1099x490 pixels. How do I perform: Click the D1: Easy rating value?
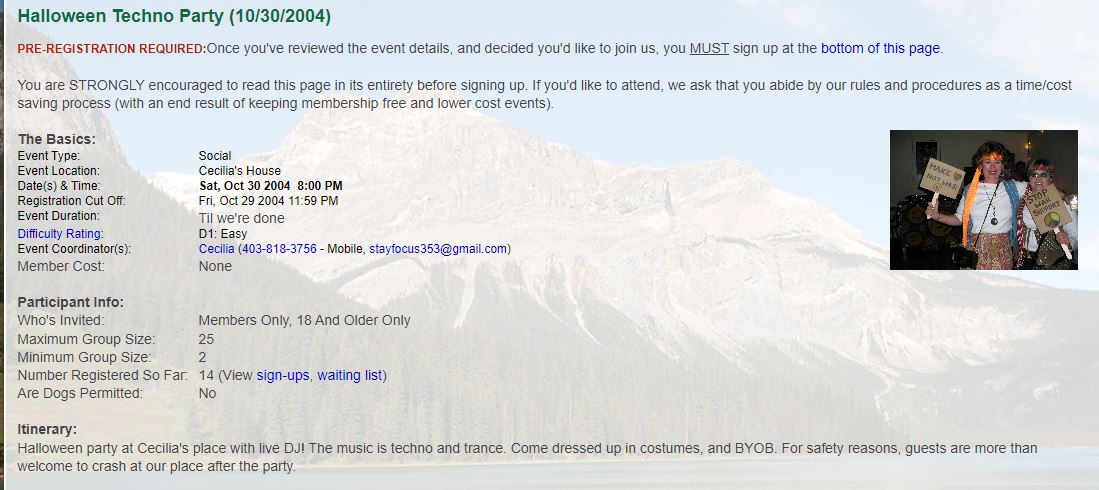click(x=223, y=233)
